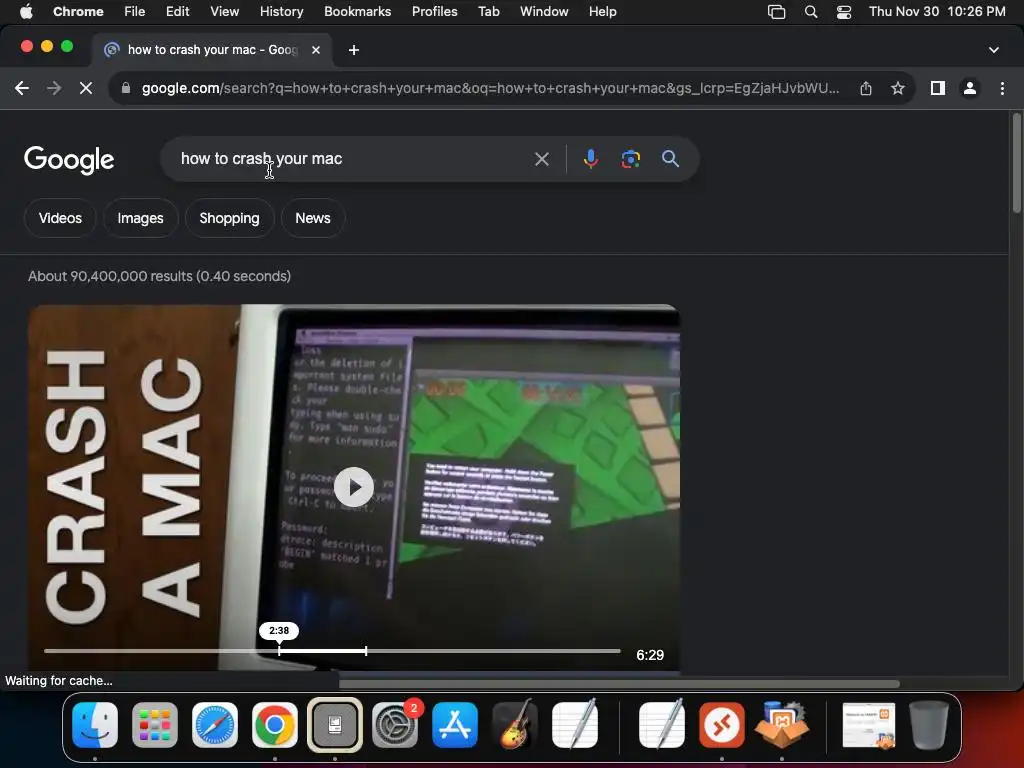Screen dimensions: 1024x768
Task: Open the File menu
Action: 135,12
